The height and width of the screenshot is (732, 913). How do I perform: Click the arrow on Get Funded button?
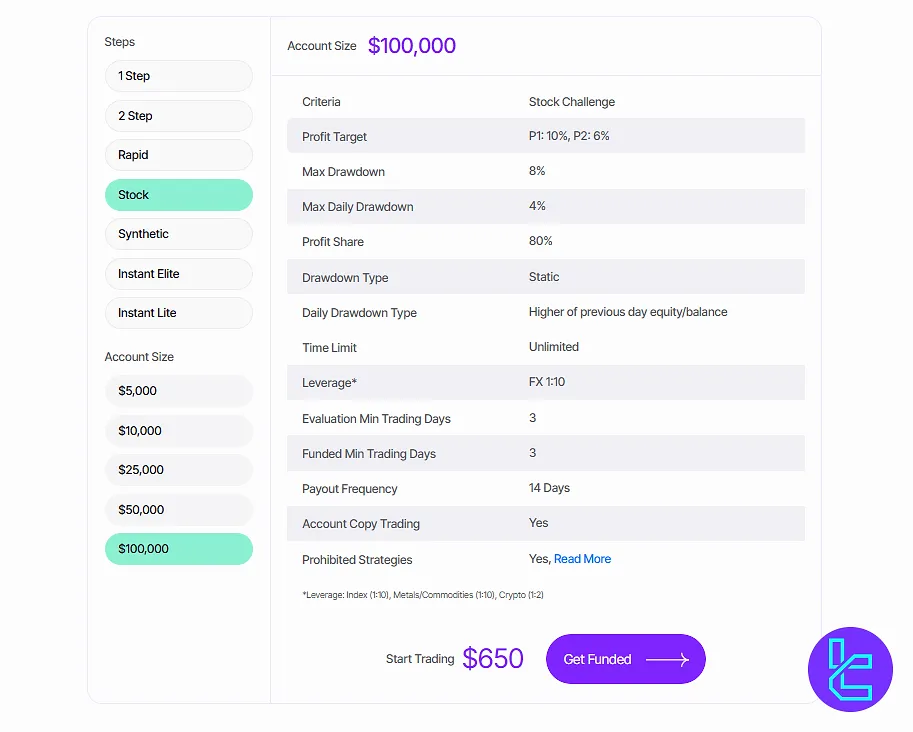[x=667, y=660]
